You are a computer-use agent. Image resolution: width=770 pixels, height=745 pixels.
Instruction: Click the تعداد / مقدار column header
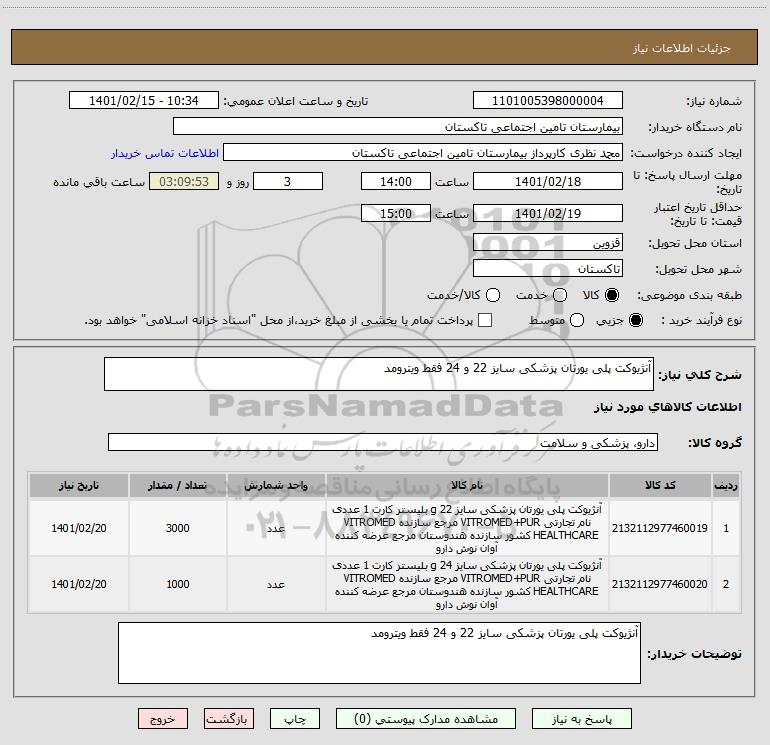(x=177, y=486)
